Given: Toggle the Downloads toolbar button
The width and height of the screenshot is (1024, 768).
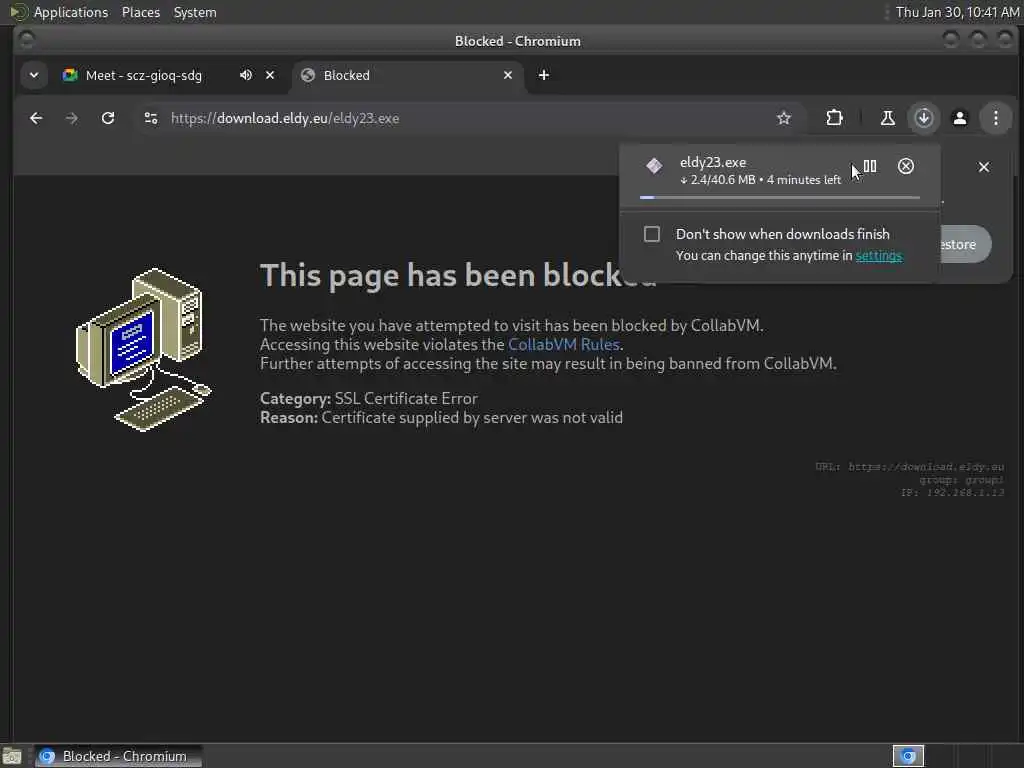Looking at the screenshot, I should pyautogui.click(x=923, y=118).
